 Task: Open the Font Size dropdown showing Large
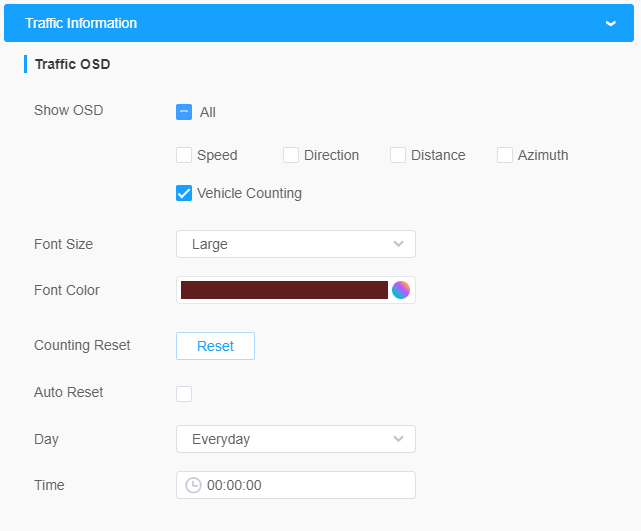296,244
